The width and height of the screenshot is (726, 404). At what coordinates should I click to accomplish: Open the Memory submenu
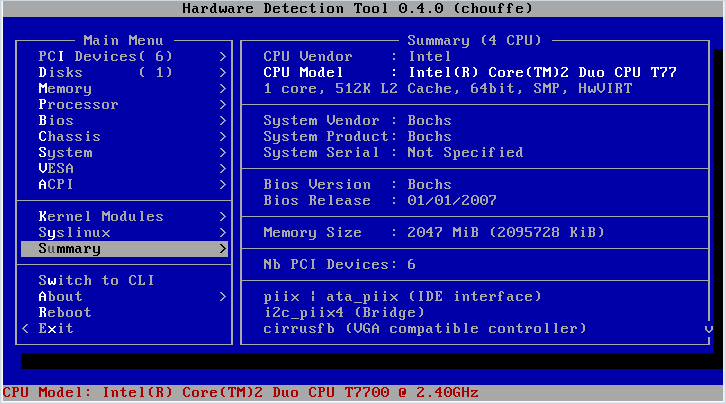pos(124,88)
